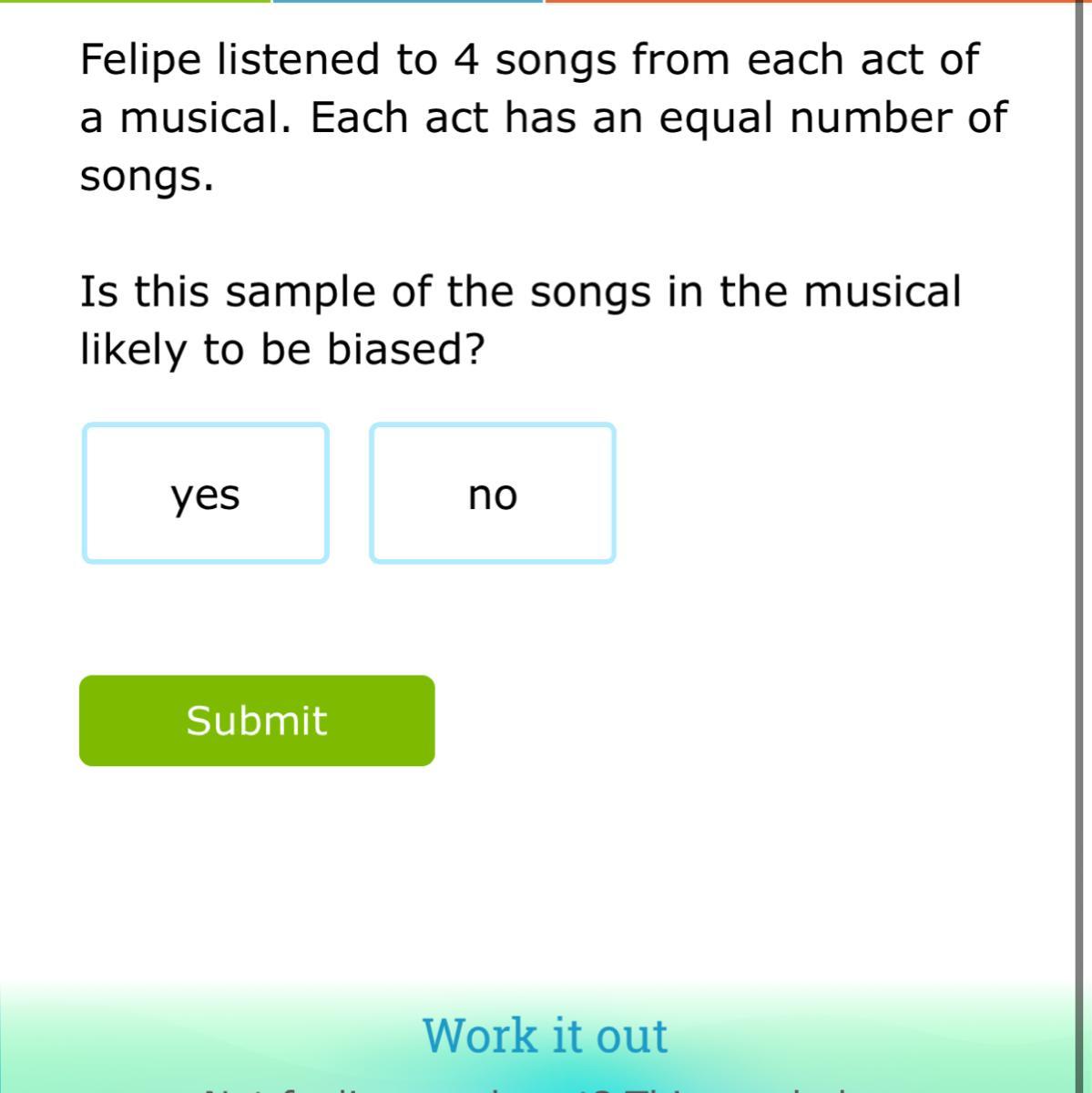The width and height of the screenshot is (1092, 1093).
Task: Click the orange segment of top bar
Action: click(811, 2)
